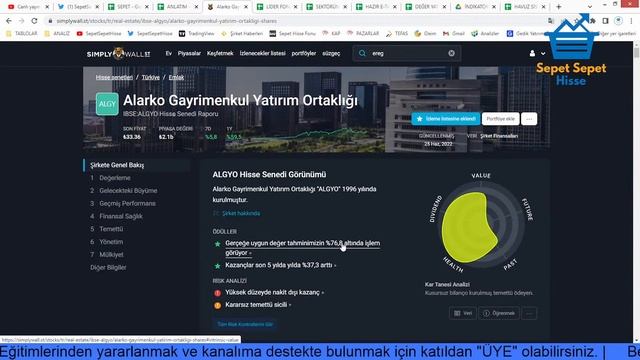
Task: Open the TABLOLAR bookmark folder
Action: (22, 33)
